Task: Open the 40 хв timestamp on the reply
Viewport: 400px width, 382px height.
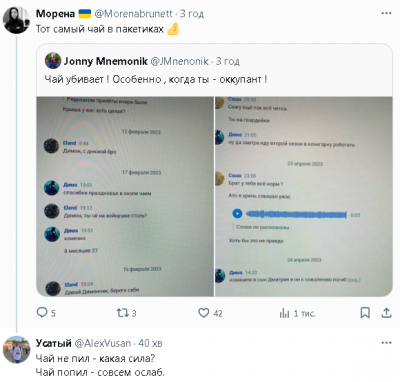Action: (x=150, y=343)
